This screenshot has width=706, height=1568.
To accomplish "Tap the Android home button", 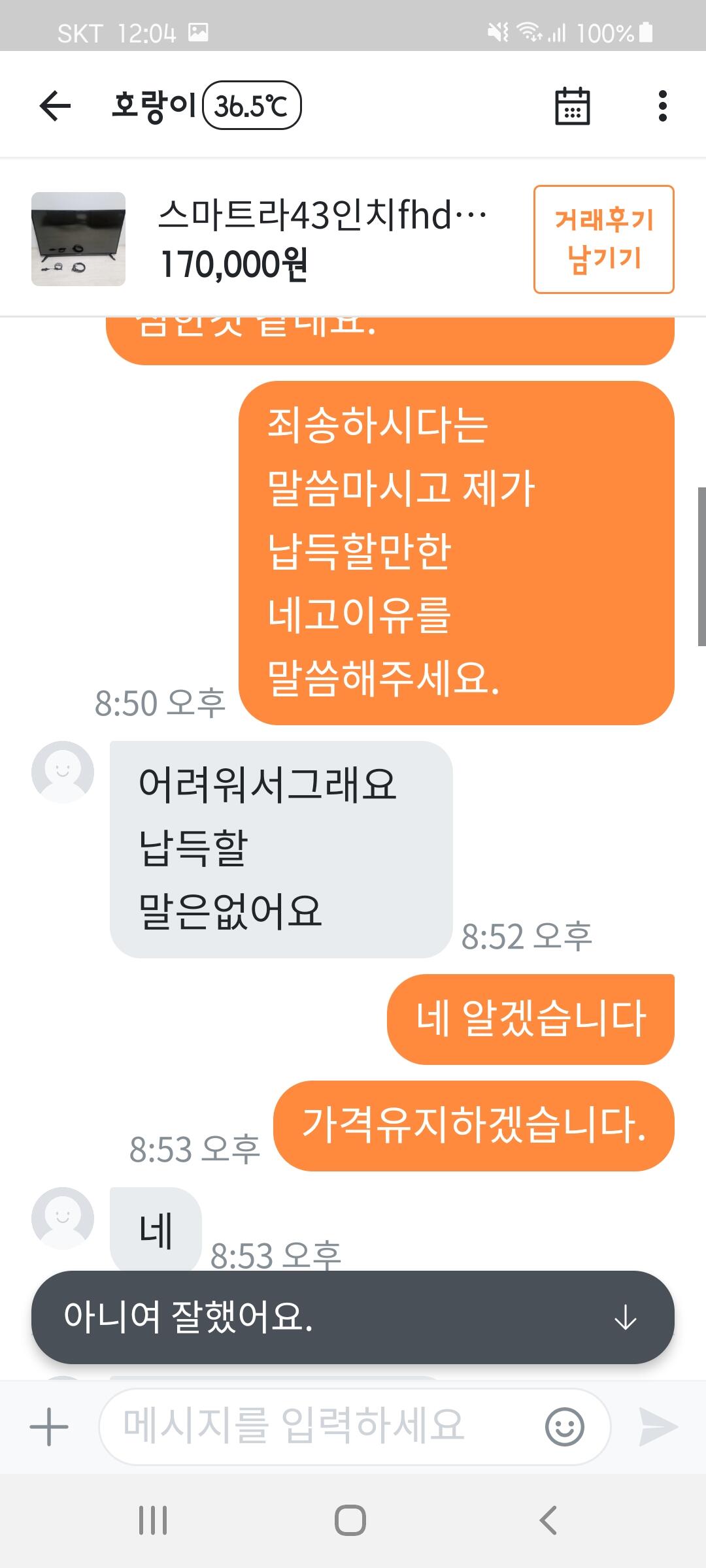I will (350, 1520).
